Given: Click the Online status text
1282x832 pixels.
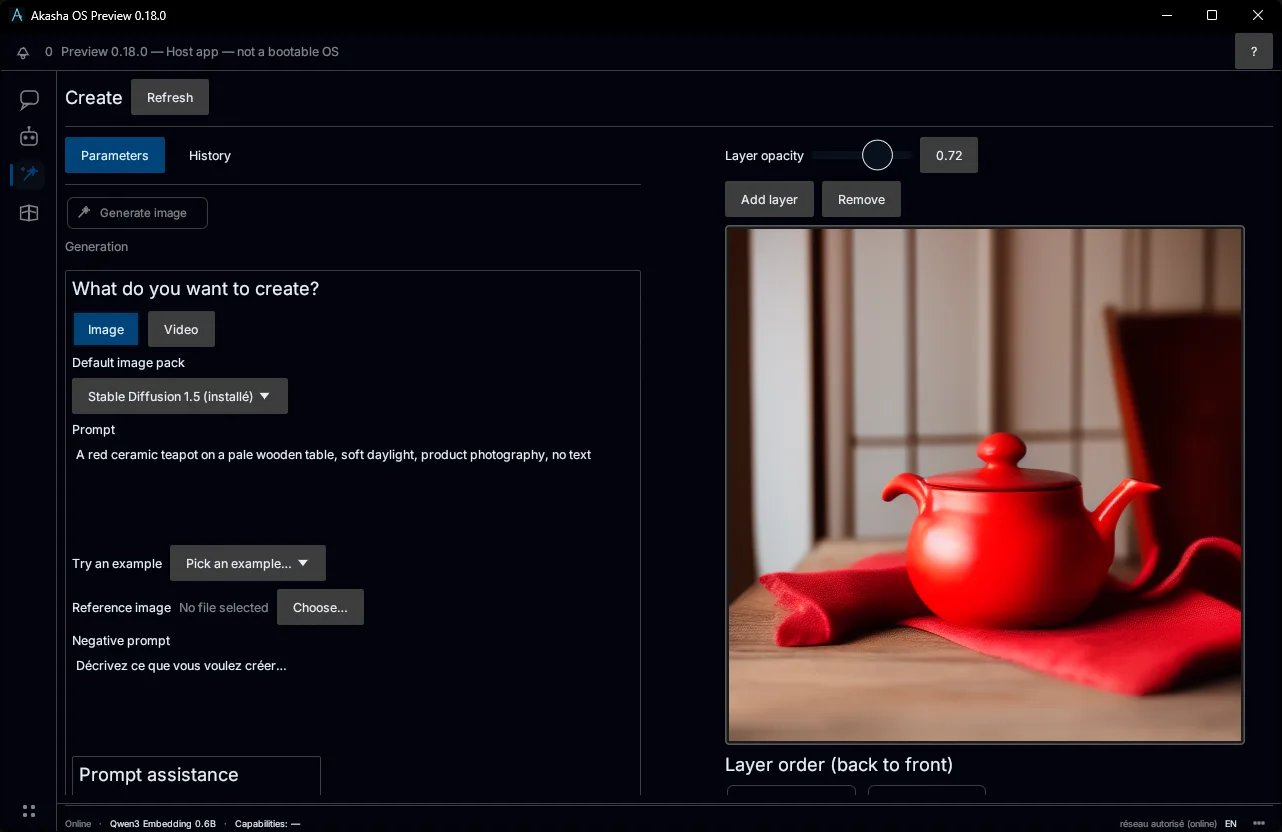Looking at the screenshot, I should (78, 824).
